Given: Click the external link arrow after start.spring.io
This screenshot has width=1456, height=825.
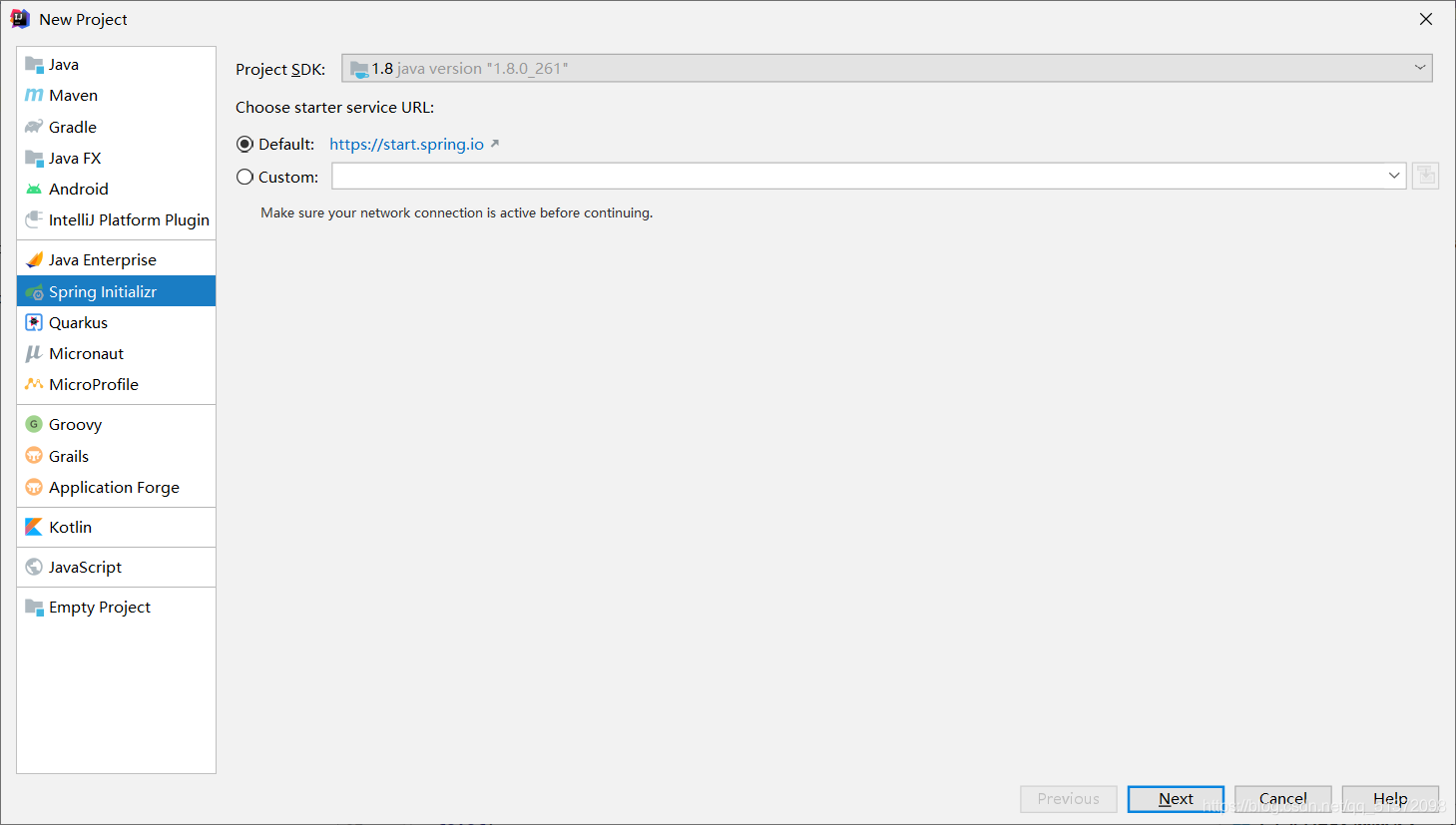Looking at the screenshot, I should (x=494, y=144).
